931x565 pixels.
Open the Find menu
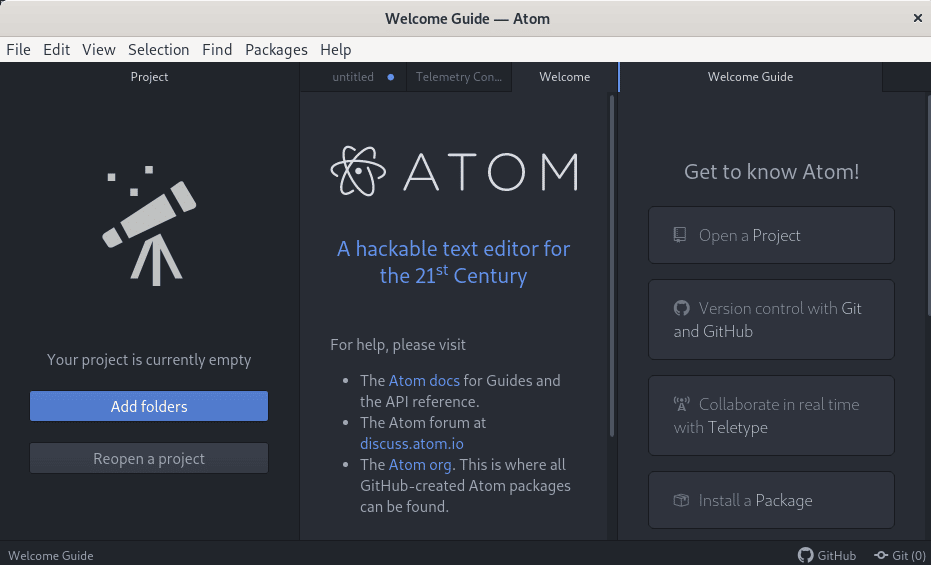coord(217,49)
